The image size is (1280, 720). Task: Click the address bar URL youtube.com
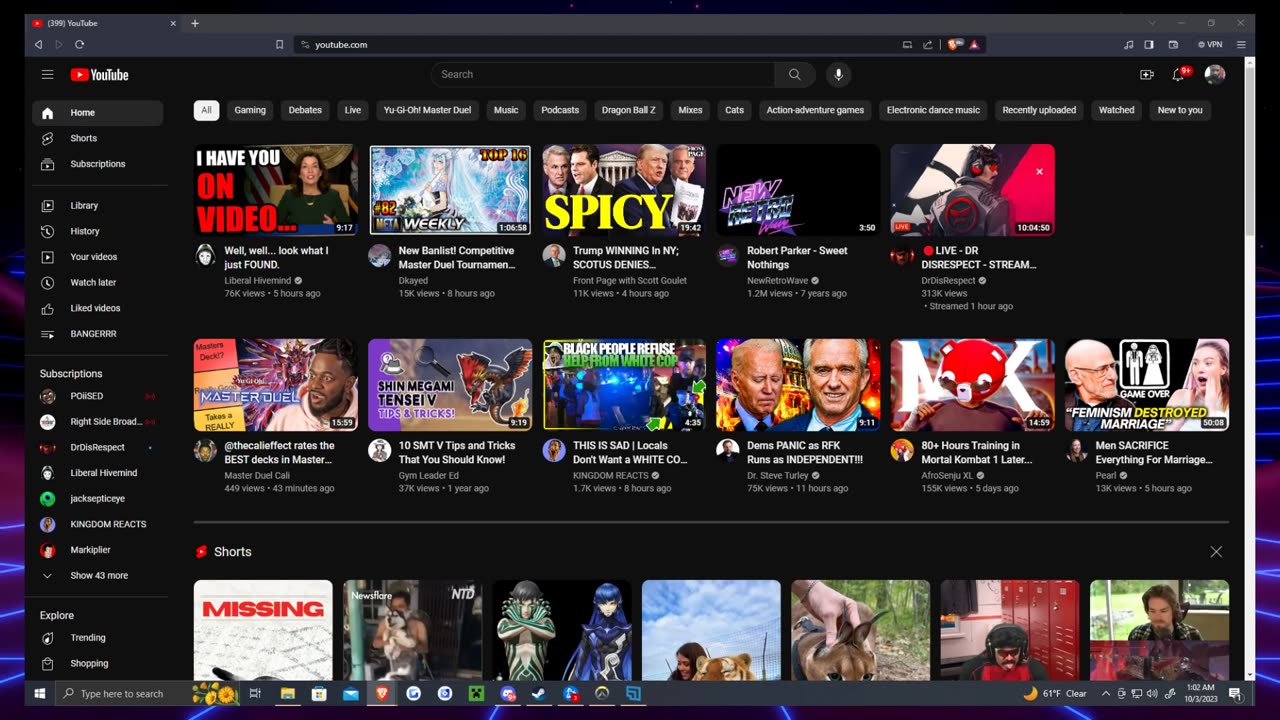tap(341, 44)
